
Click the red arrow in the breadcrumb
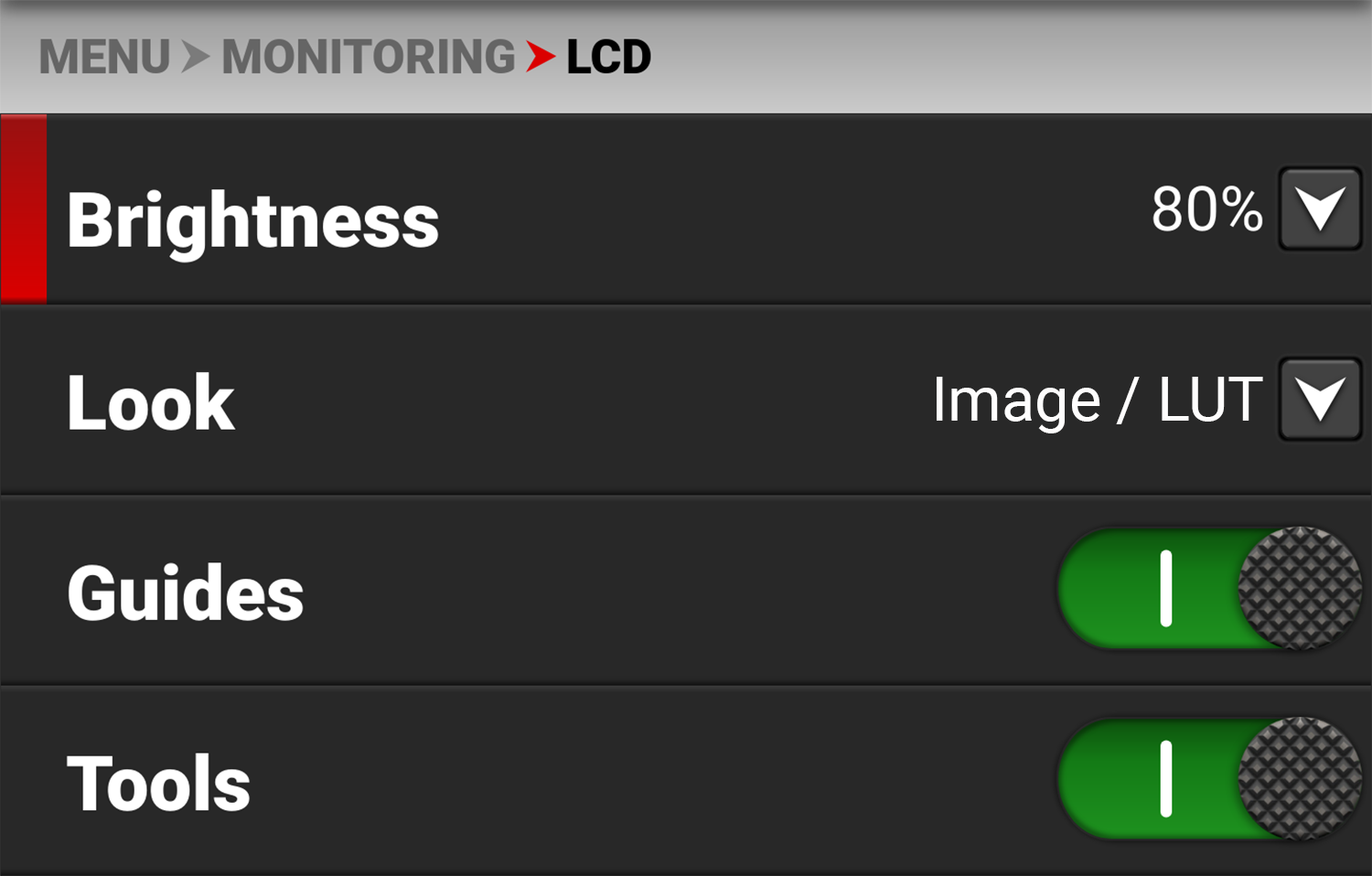click(x=540, y=57)
